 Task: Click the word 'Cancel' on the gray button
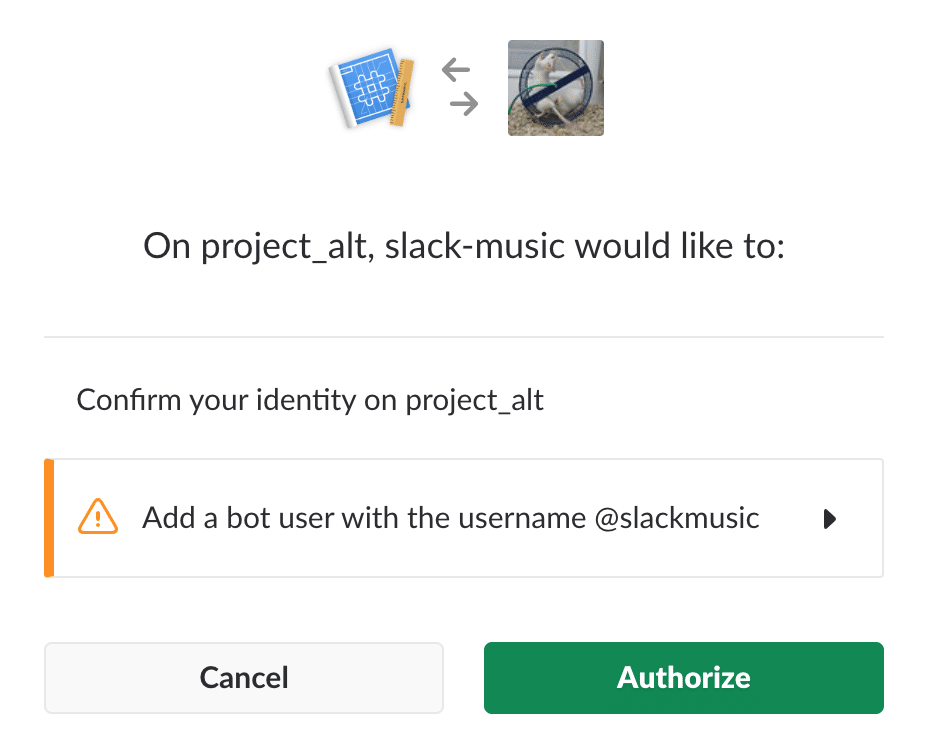[244, 678]
